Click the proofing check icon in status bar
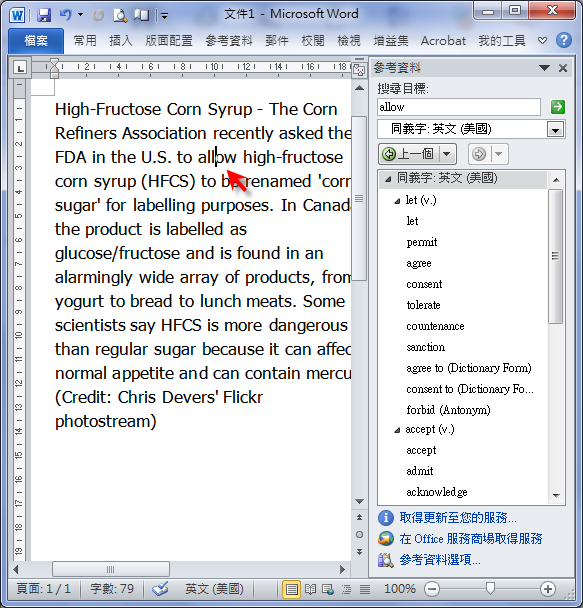The height and width of the screenshot is (608, 583). tap(160, 589)
